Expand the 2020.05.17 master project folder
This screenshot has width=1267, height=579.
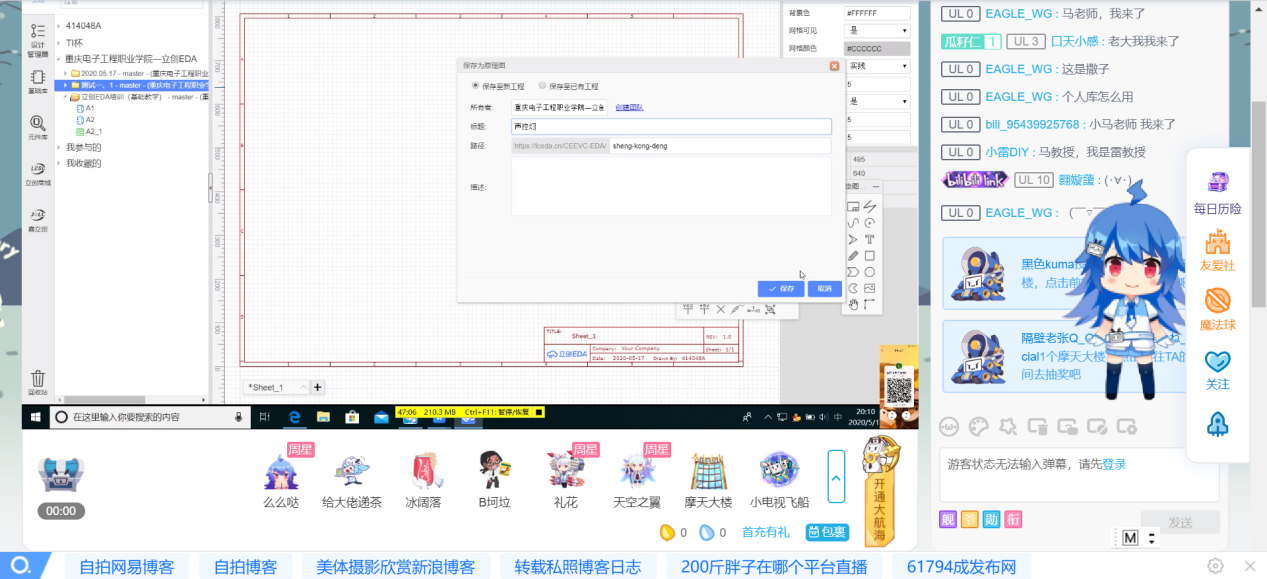coord(66,73)
